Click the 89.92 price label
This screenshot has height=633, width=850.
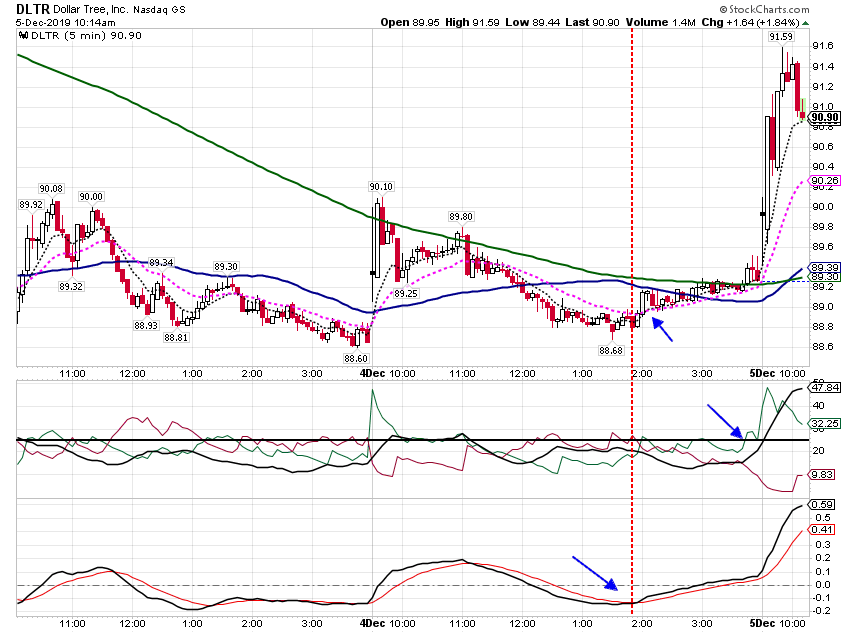[x=31, y=205]
